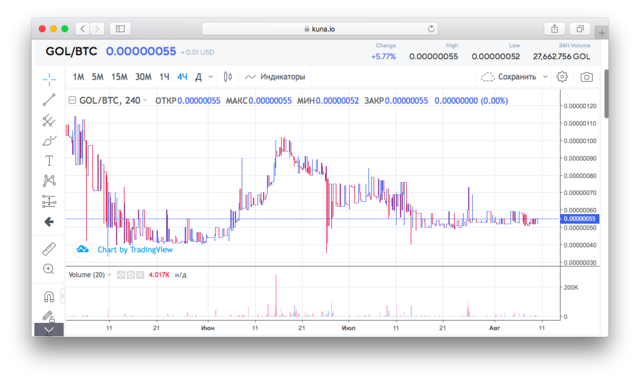Open chart settings gear icon
Viewport: 640px width, 382px height.
pos(562,77)
